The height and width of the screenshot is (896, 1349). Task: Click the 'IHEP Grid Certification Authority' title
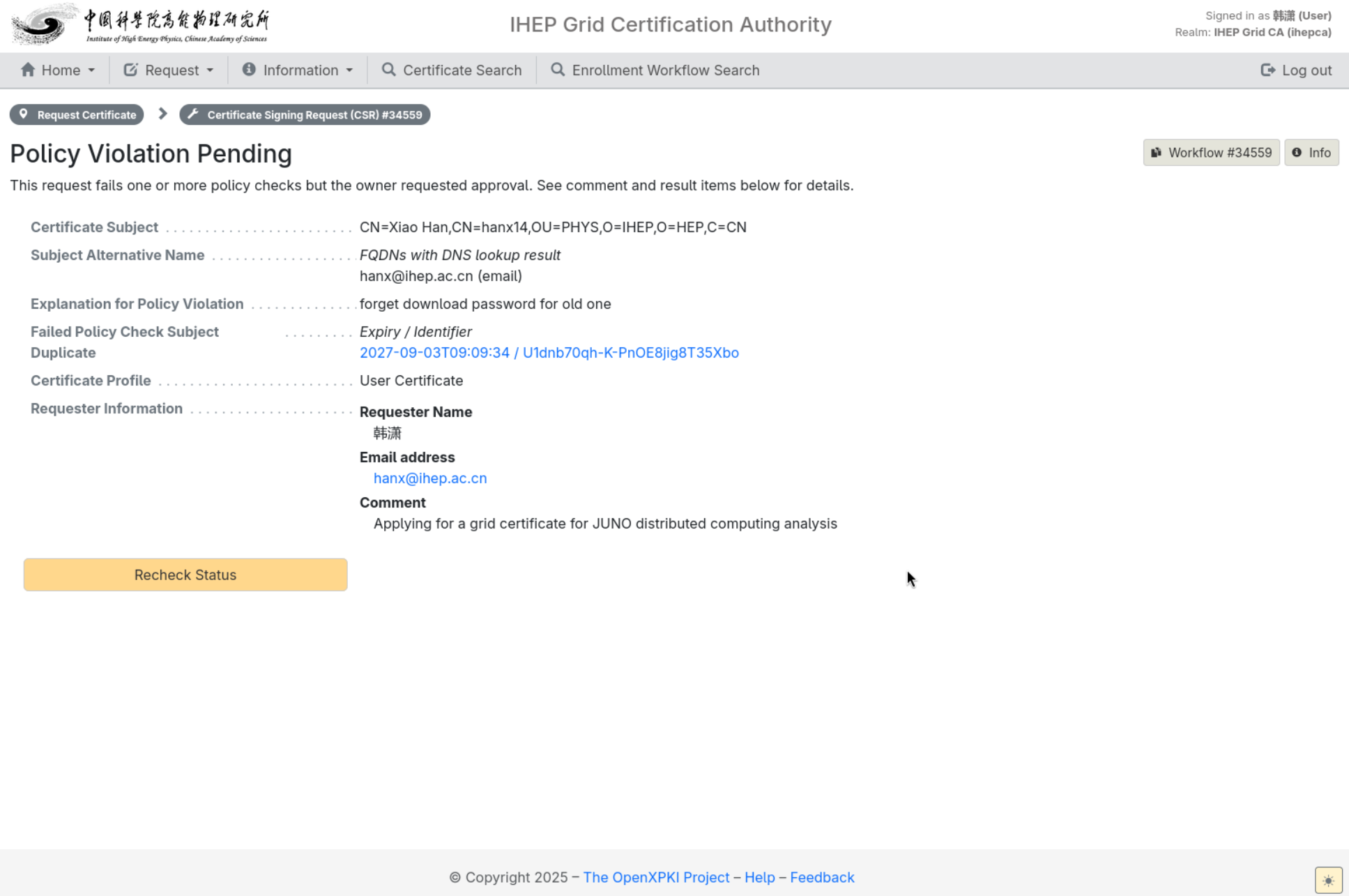pos(671,24)
